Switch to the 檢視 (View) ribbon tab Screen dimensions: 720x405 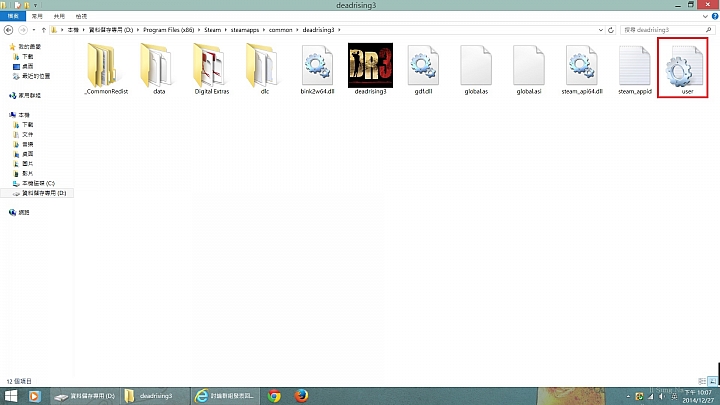[81, 16]
